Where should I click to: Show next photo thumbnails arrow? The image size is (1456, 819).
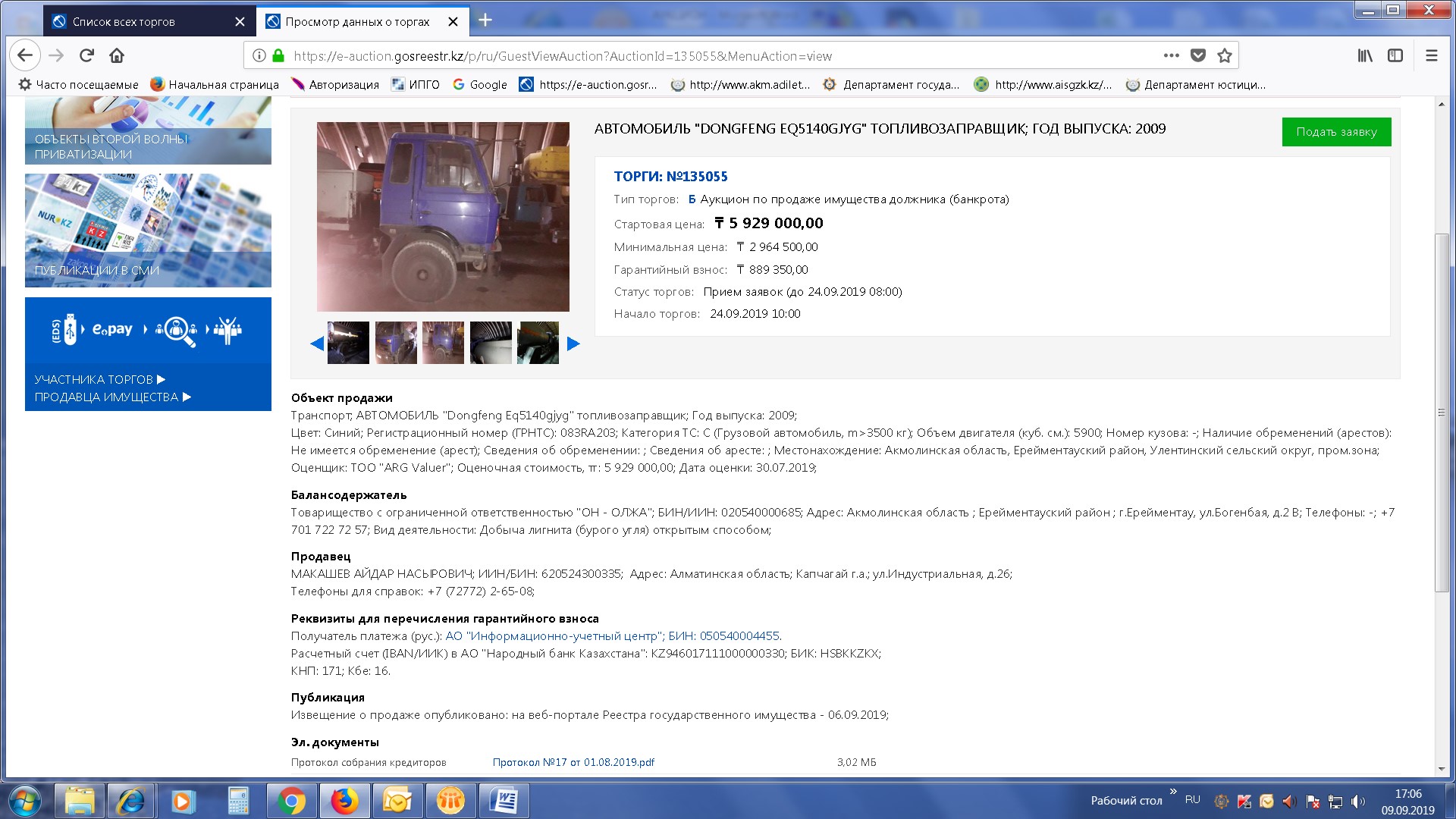[573, 344]
